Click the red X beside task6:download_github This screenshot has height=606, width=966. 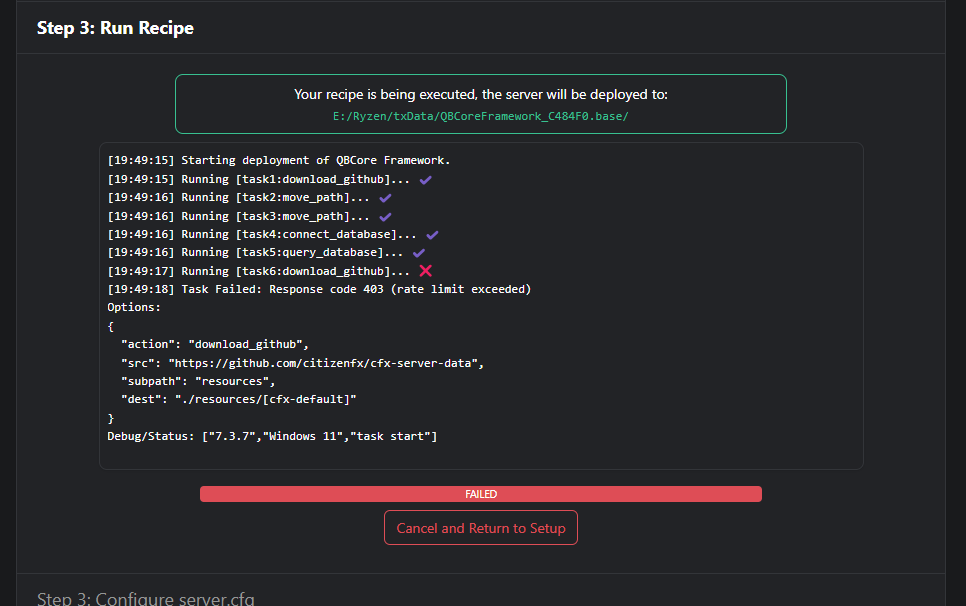tap(425, 271)
